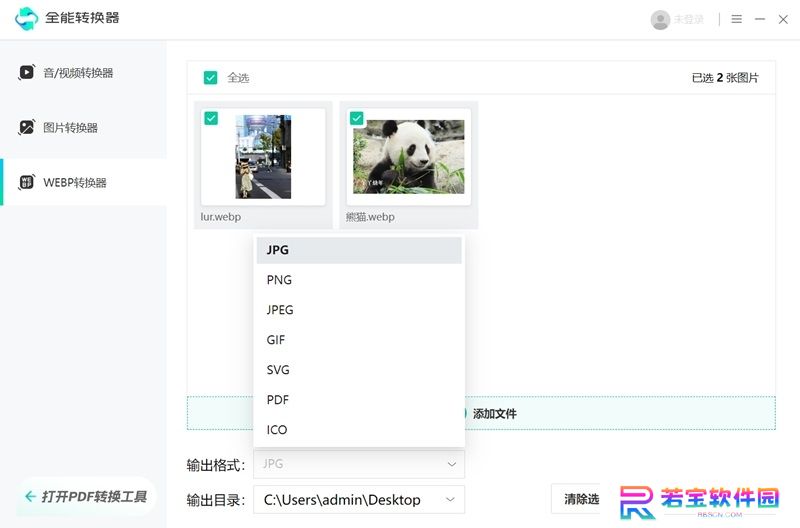This screenshot has width=800, height=528.
Task: Uncheck the lur.webp image checkbox
Action: 211,118
